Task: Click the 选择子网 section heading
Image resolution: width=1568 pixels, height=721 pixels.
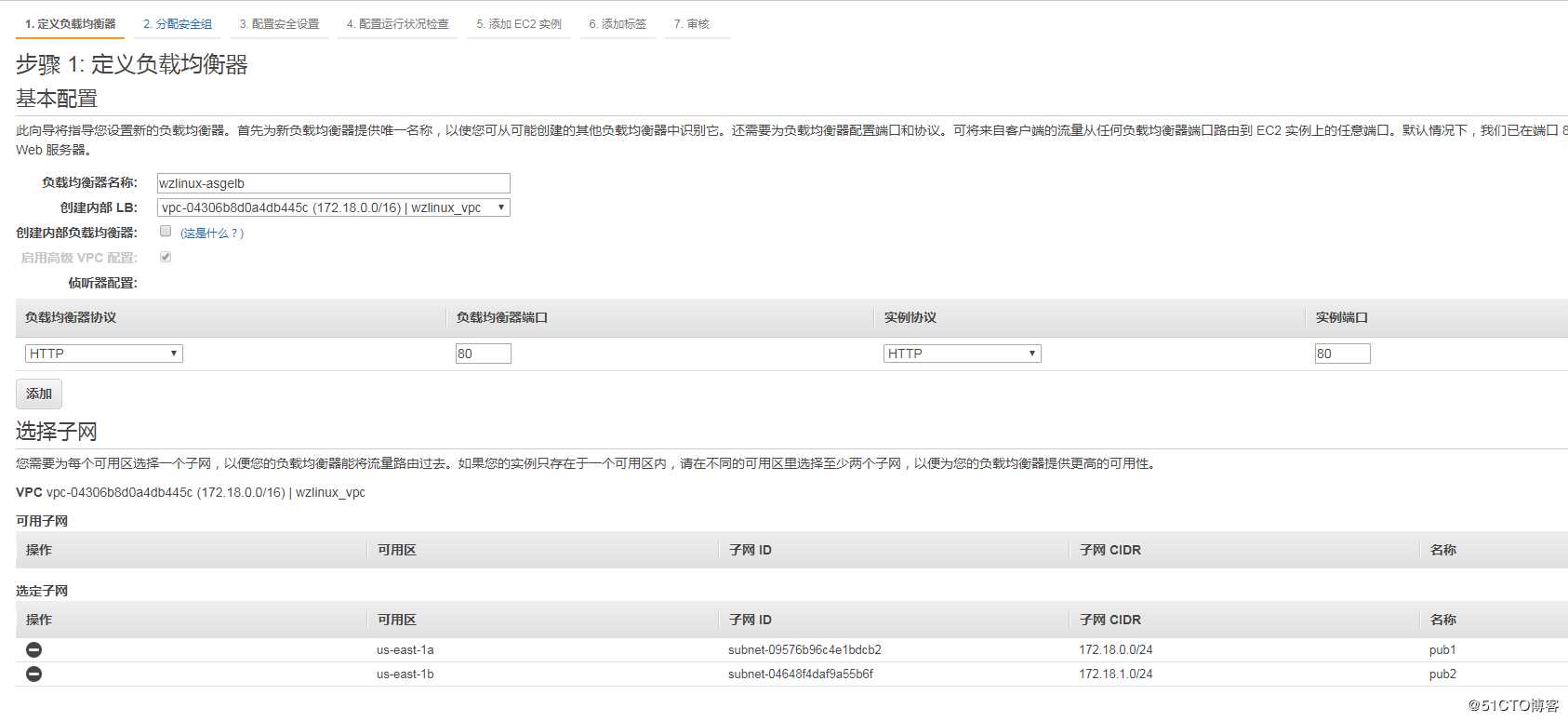Action: click(x=57, y=432)
